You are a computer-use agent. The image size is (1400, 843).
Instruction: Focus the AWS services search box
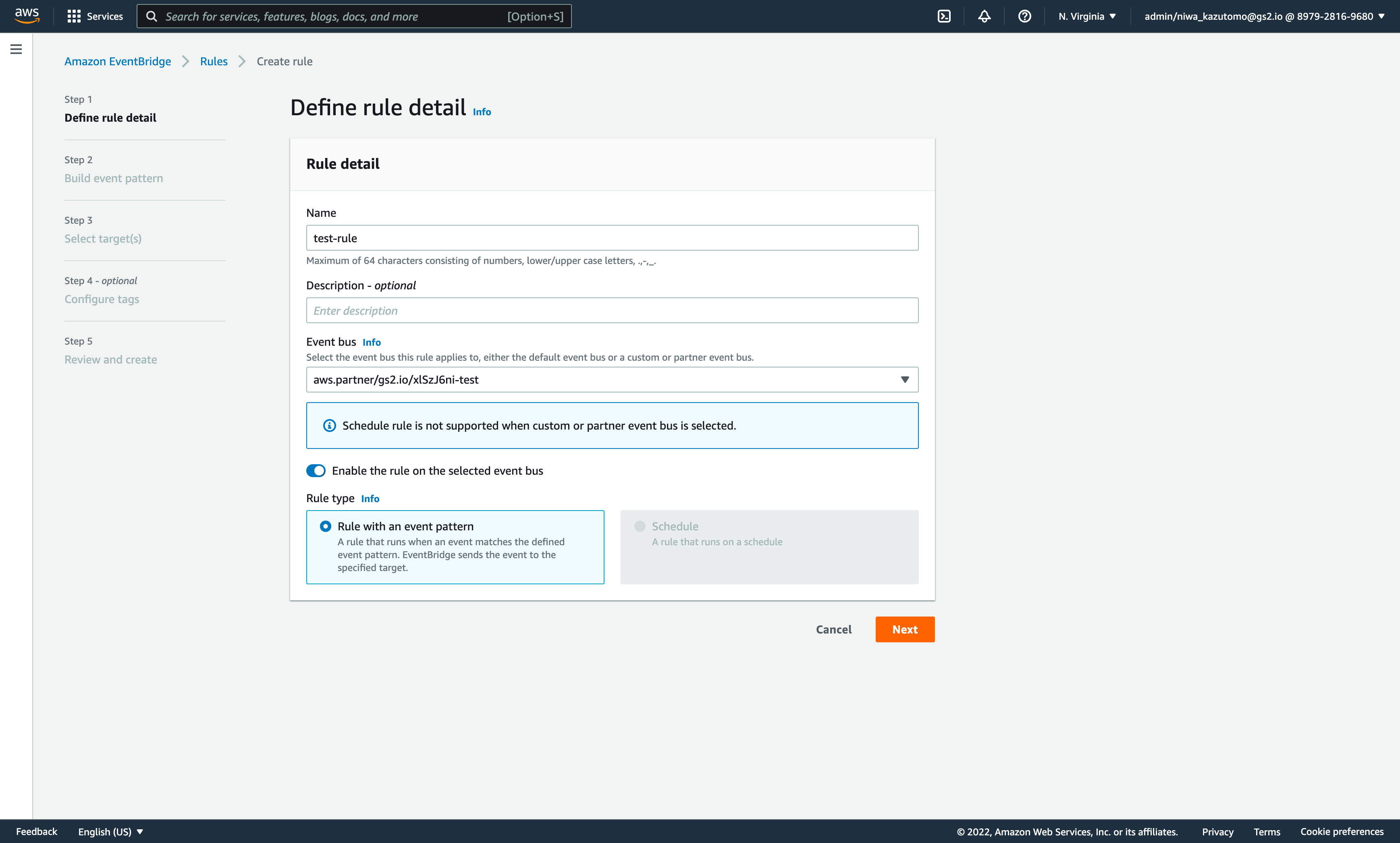354,17
